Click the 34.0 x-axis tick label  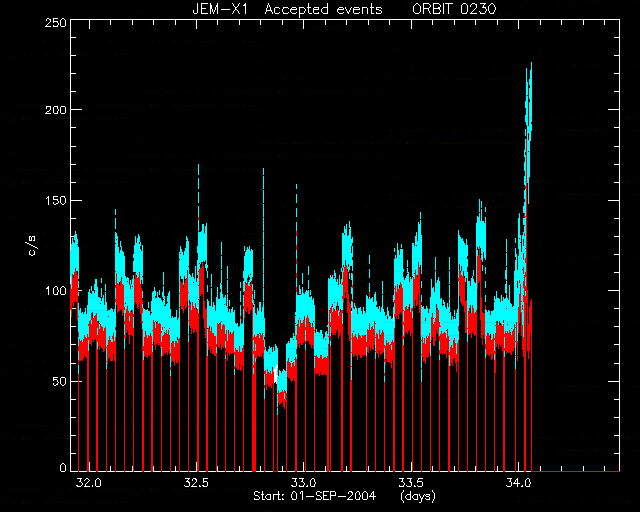point(518,483)
